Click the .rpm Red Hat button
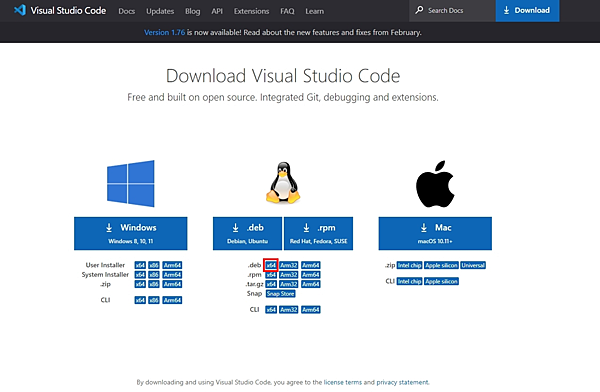The width and height of the screenshot is (600, 392). click(318, 234)
